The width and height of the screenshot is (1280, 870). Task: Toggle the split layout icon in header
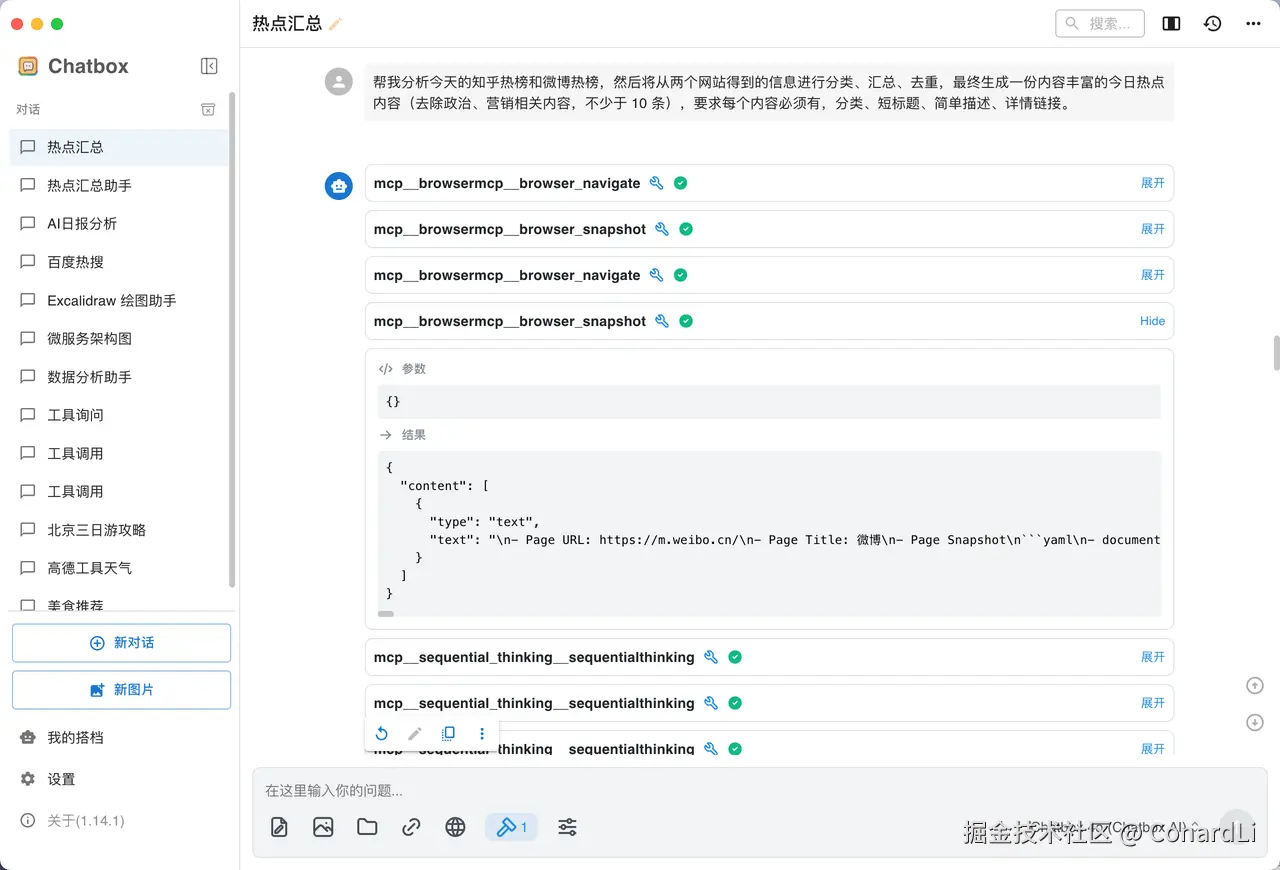(x=1171, y=23)
